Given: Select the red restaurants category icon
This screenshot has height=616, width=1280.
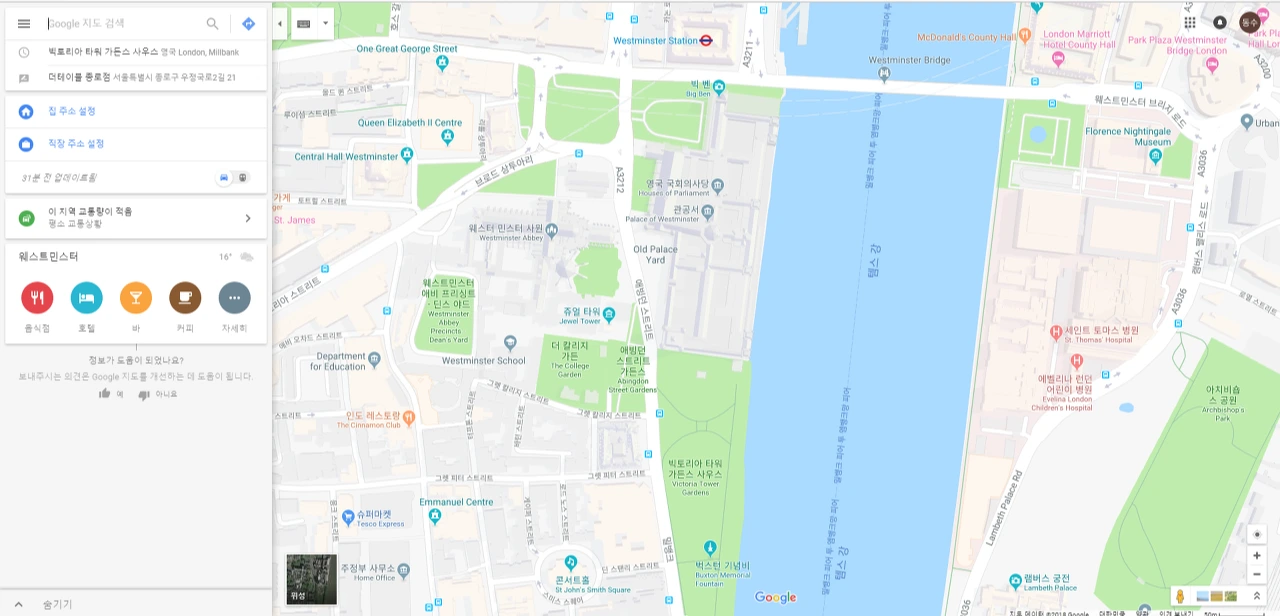Looking at the screenshot, I should [x=37, y=298].
